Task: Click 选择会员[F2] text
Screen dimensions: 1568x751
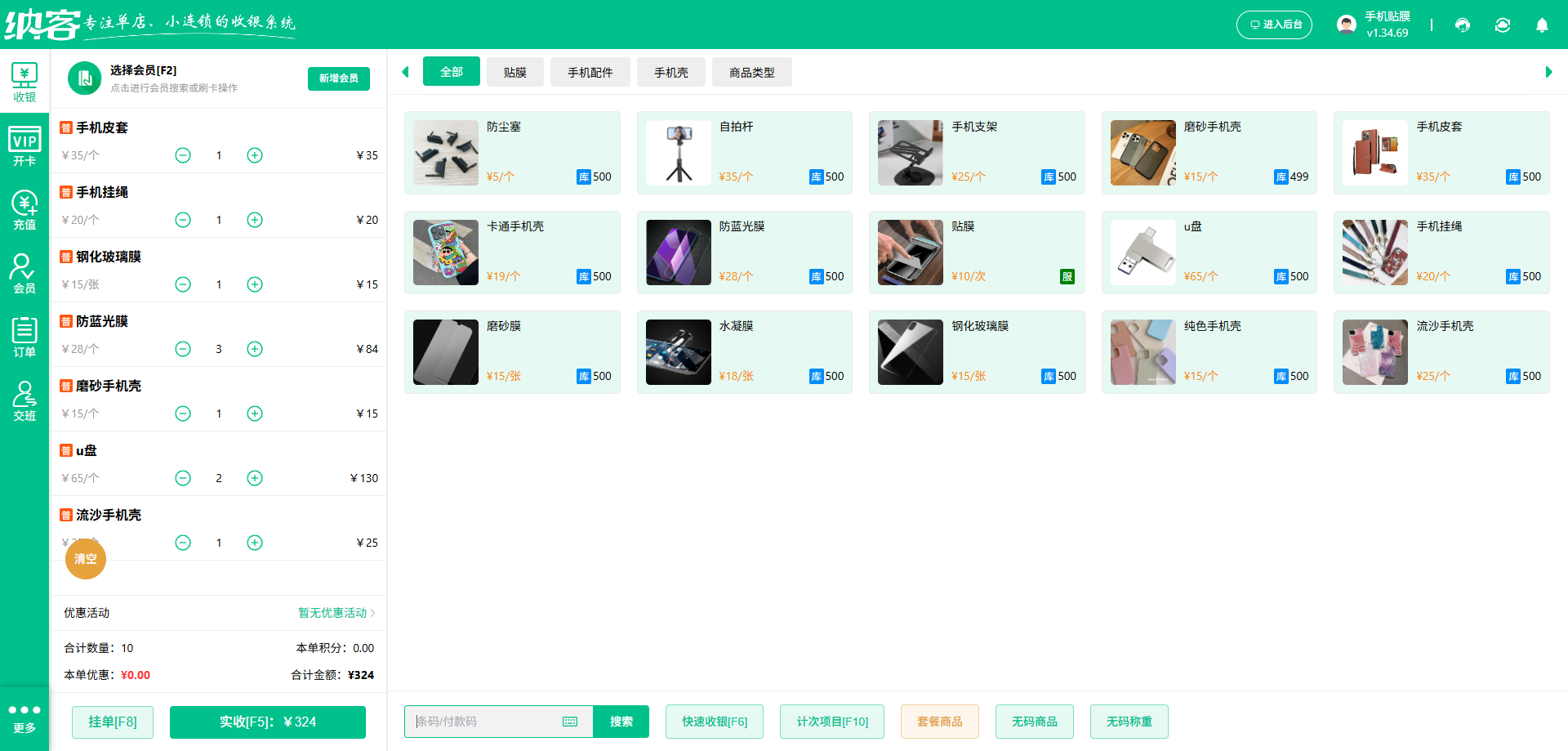Action: click(x=143, y=70)
